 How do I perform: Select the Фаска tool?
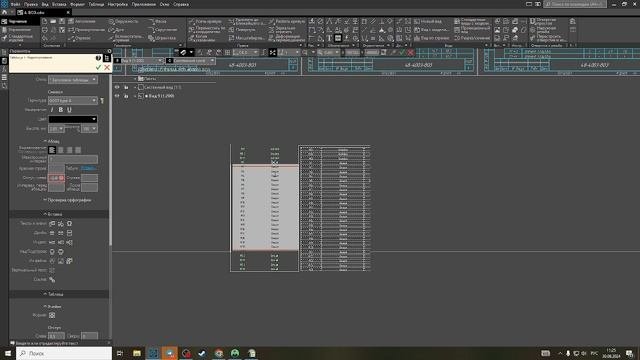[x=158, y=21]
